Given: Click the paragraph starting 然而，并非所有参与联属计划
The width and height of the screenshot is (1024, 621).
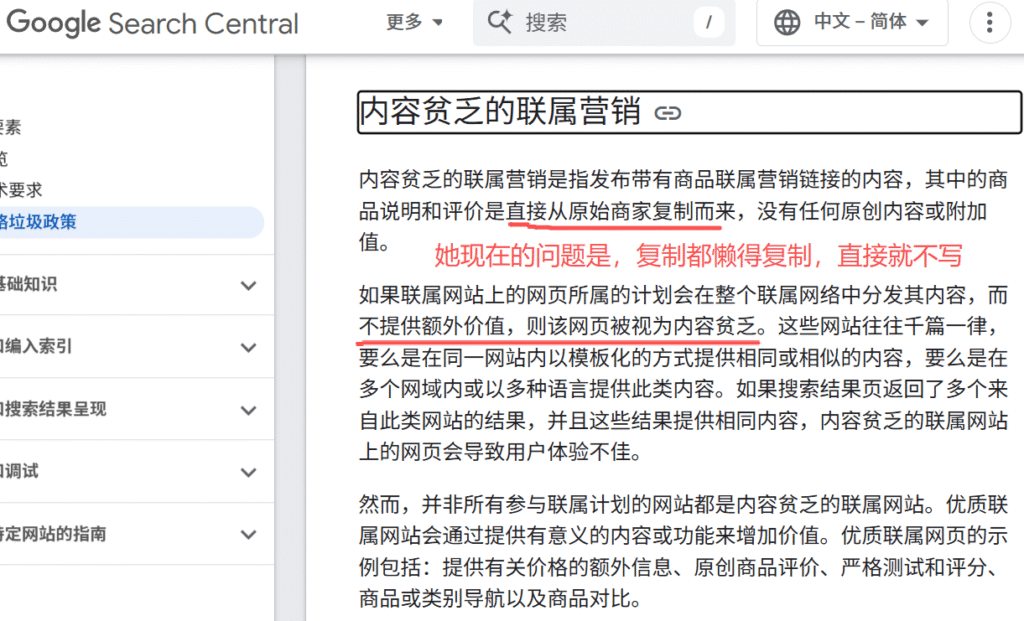Looking at the screenshot, I should 683,551.
